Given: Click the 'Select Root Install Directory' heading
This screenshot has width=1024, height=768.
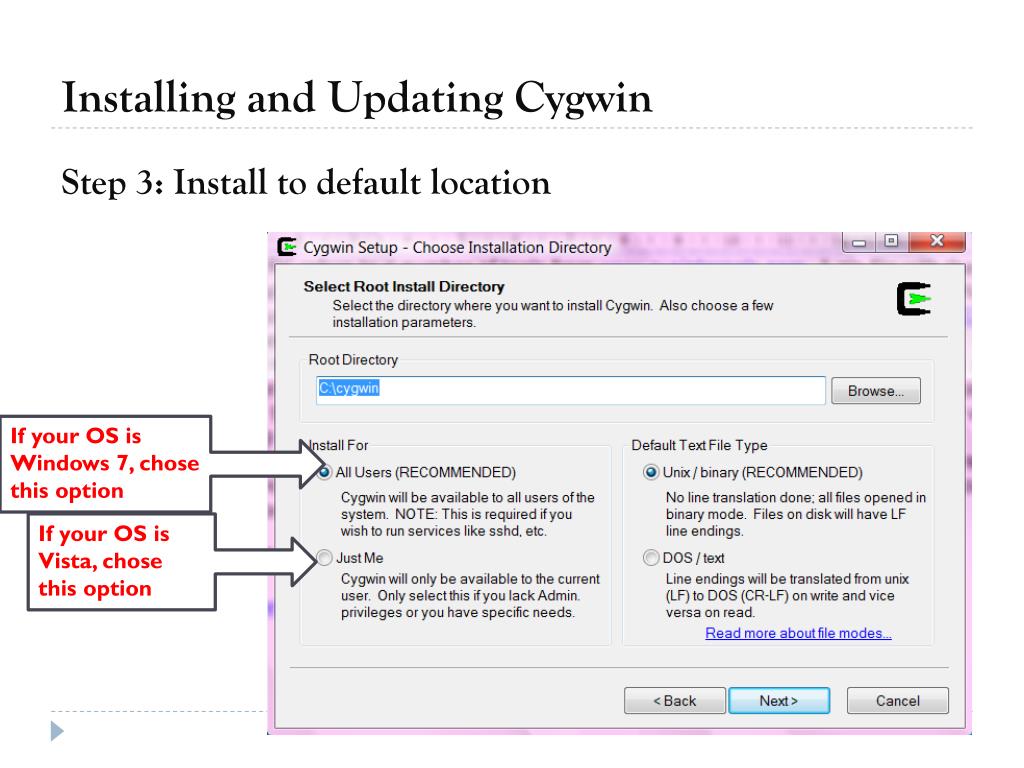Looking at the screenshot, I should (404, 286).
